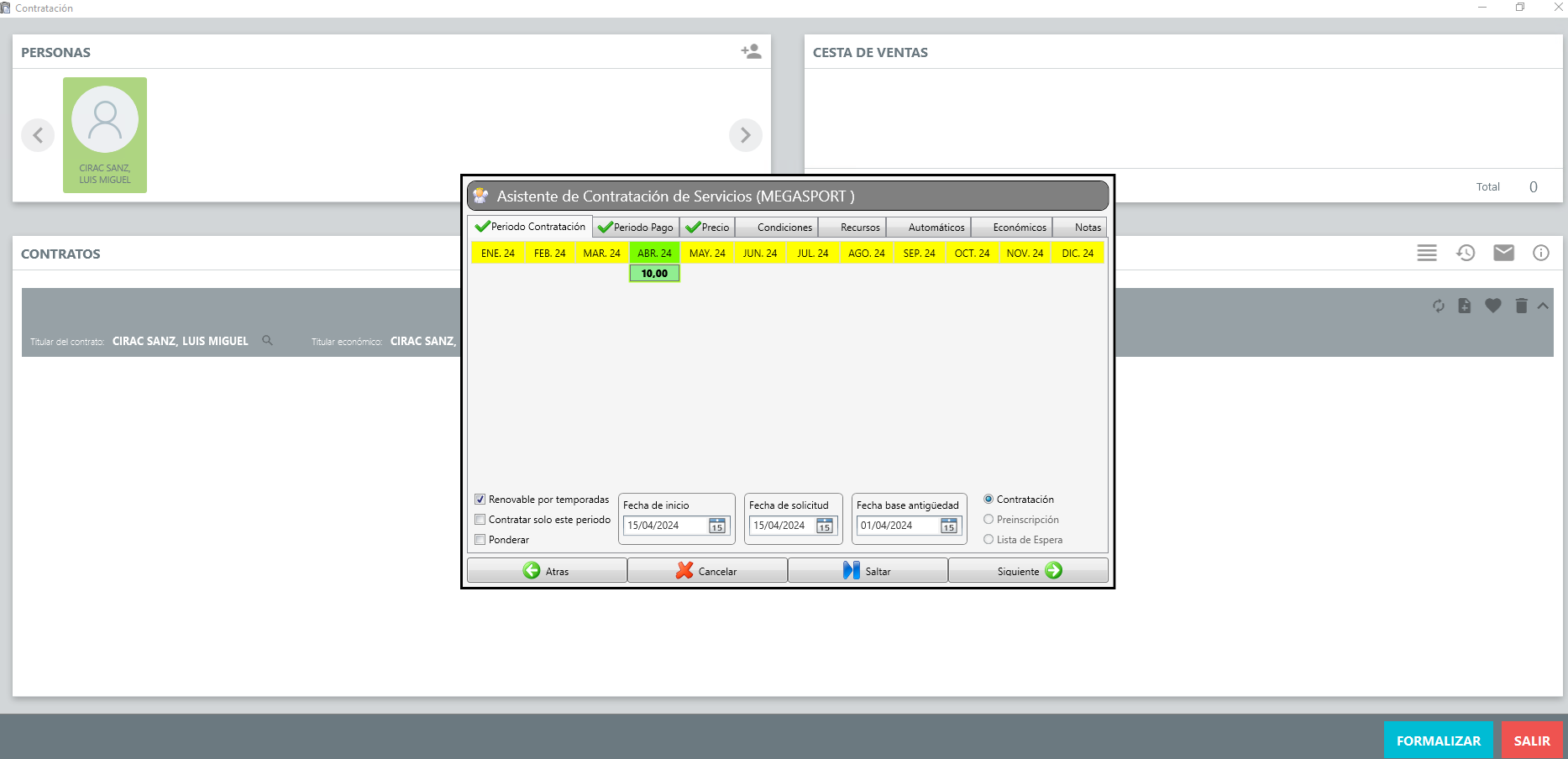The image size is (1568, 759).
Task: Select the Lista de Espera radio option
Action: click(x=989, y=540)
